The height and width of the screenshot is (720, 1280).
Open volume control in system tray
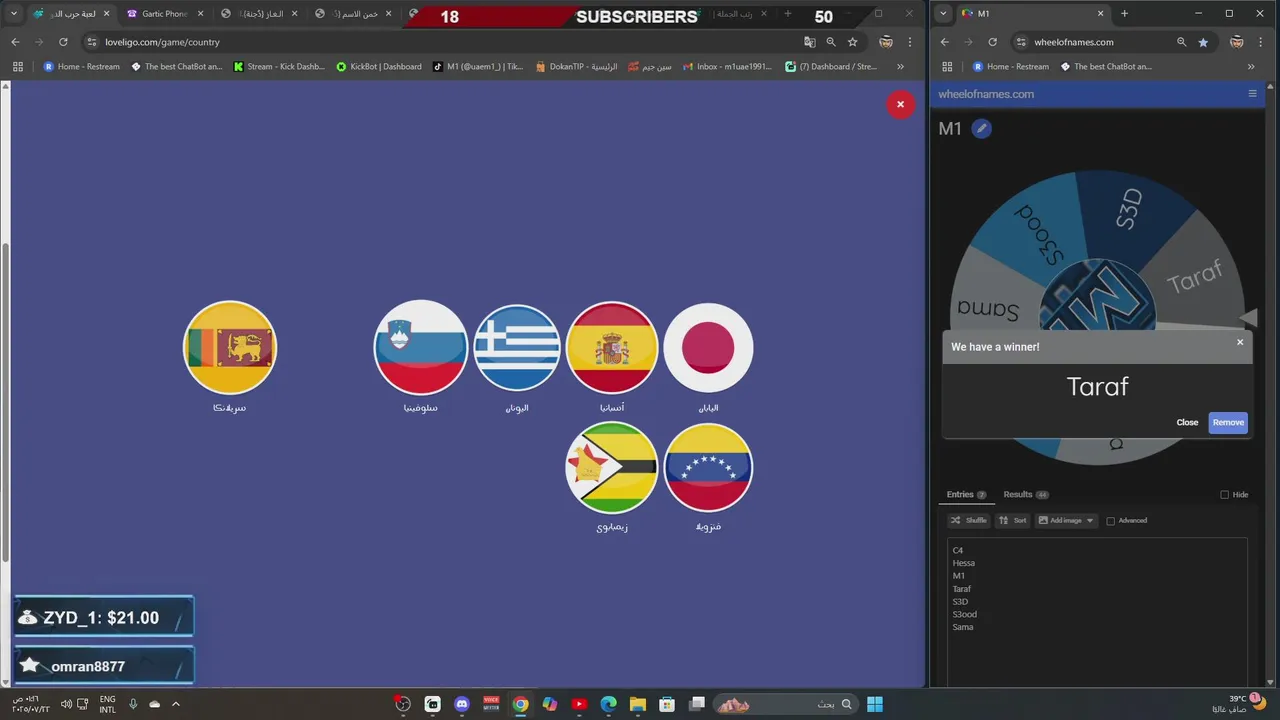pyautogui.click(x=66, y=704)
